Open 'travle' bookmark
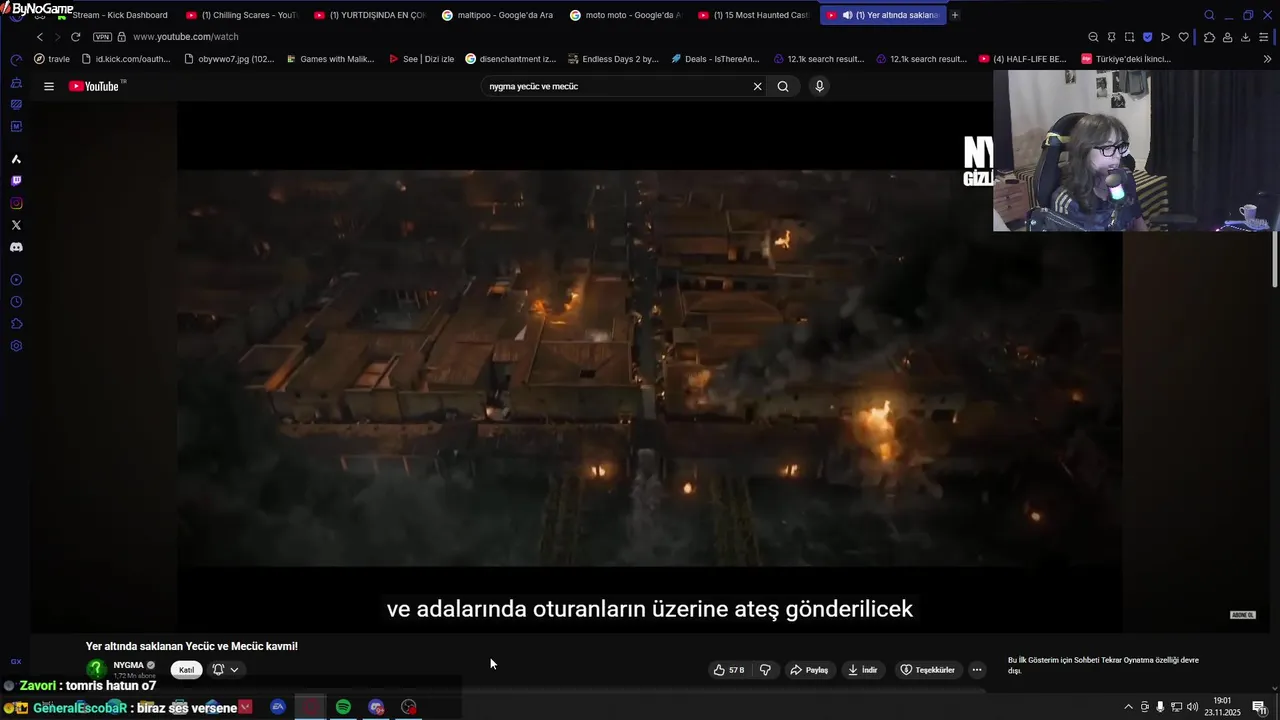The image size is (1280, 720). [52, 59]
